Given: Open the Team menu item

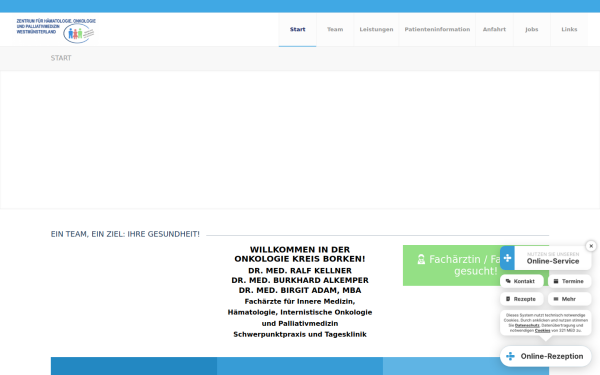Looking at the screenshot, I should [x=335, y=29].
